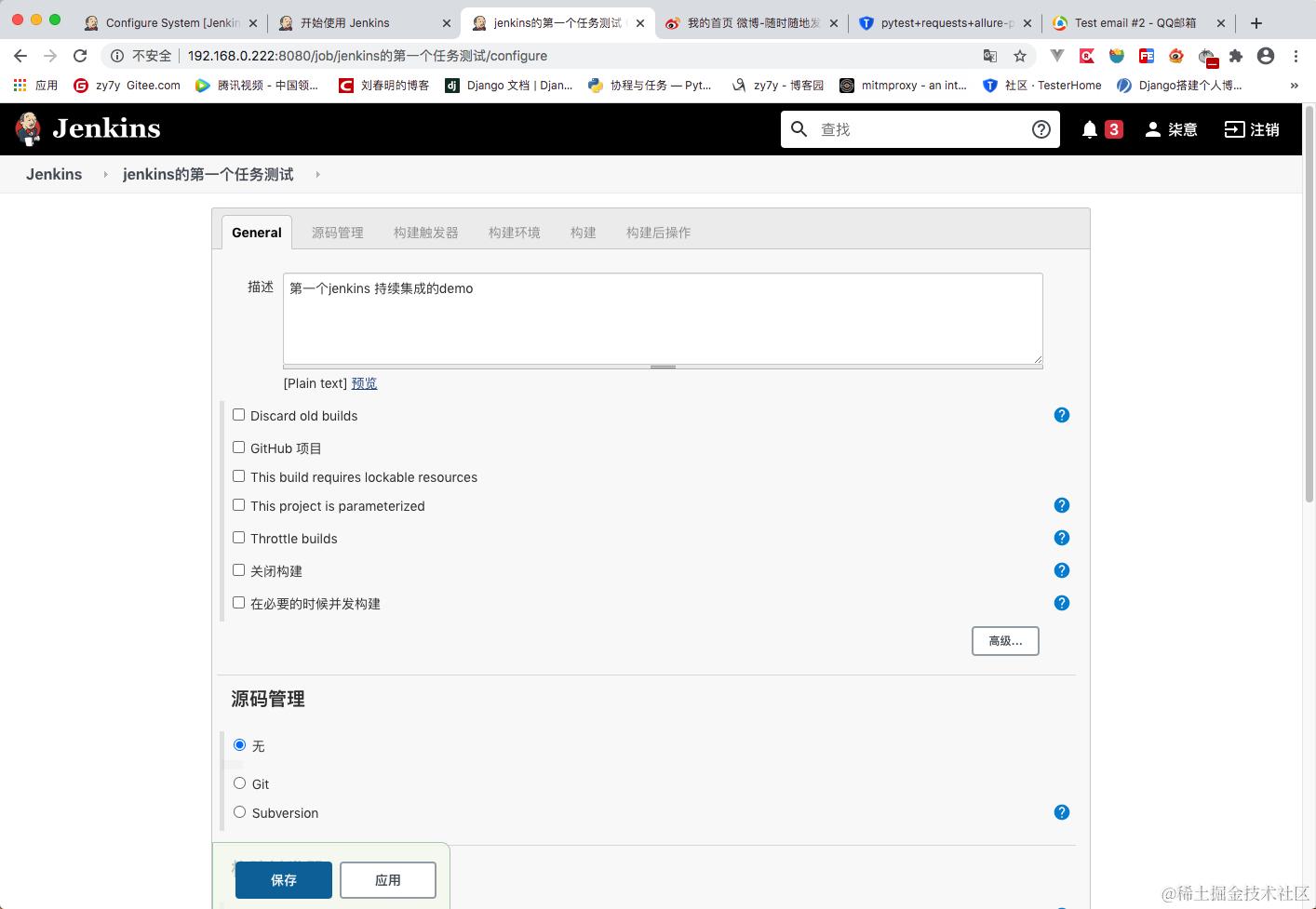This screenshot has height=909, width=1316.
Task: Switch to Configure System browser tab
Action: 172,22
